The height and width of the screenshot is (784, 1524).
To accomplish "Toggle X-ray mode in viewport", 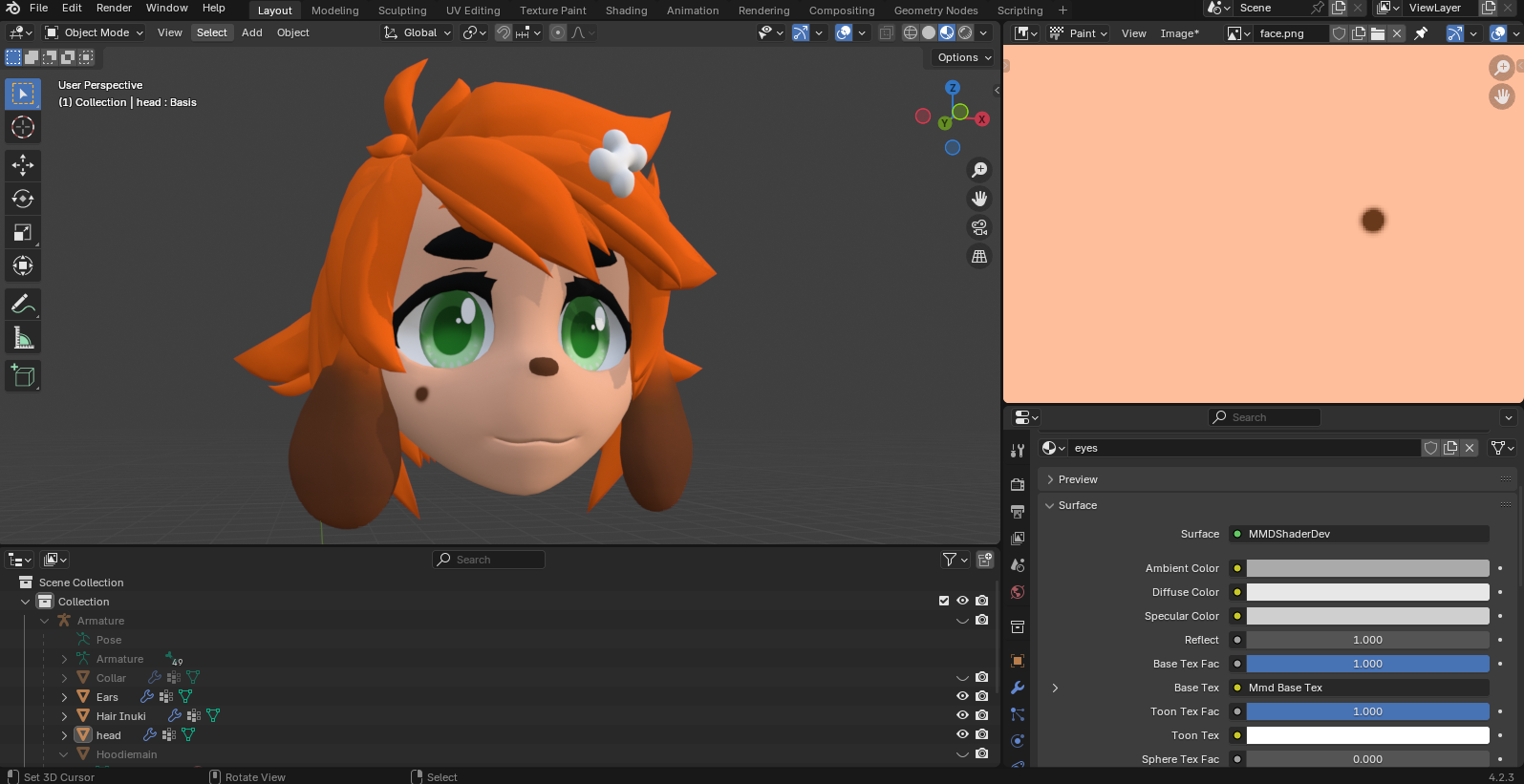I will pos(886,32).
